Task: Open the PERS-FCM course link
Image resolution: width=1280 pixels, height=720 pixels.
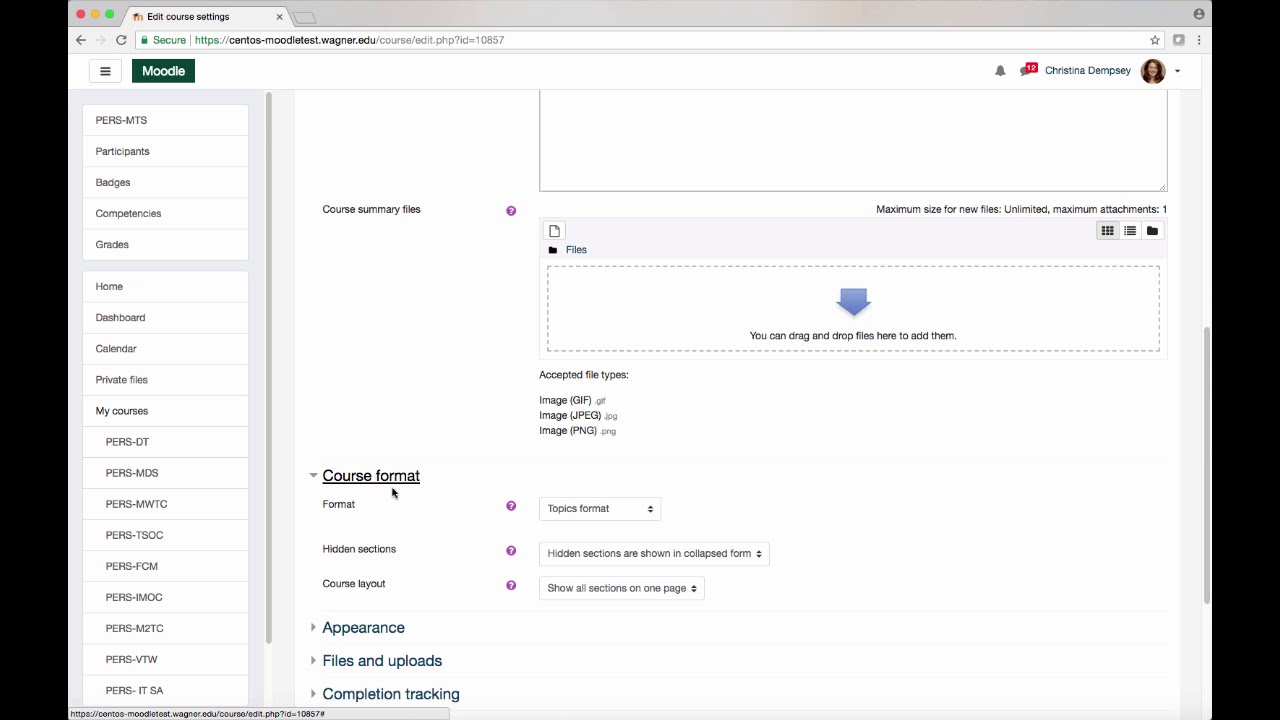Action: (x=165, y=565)
